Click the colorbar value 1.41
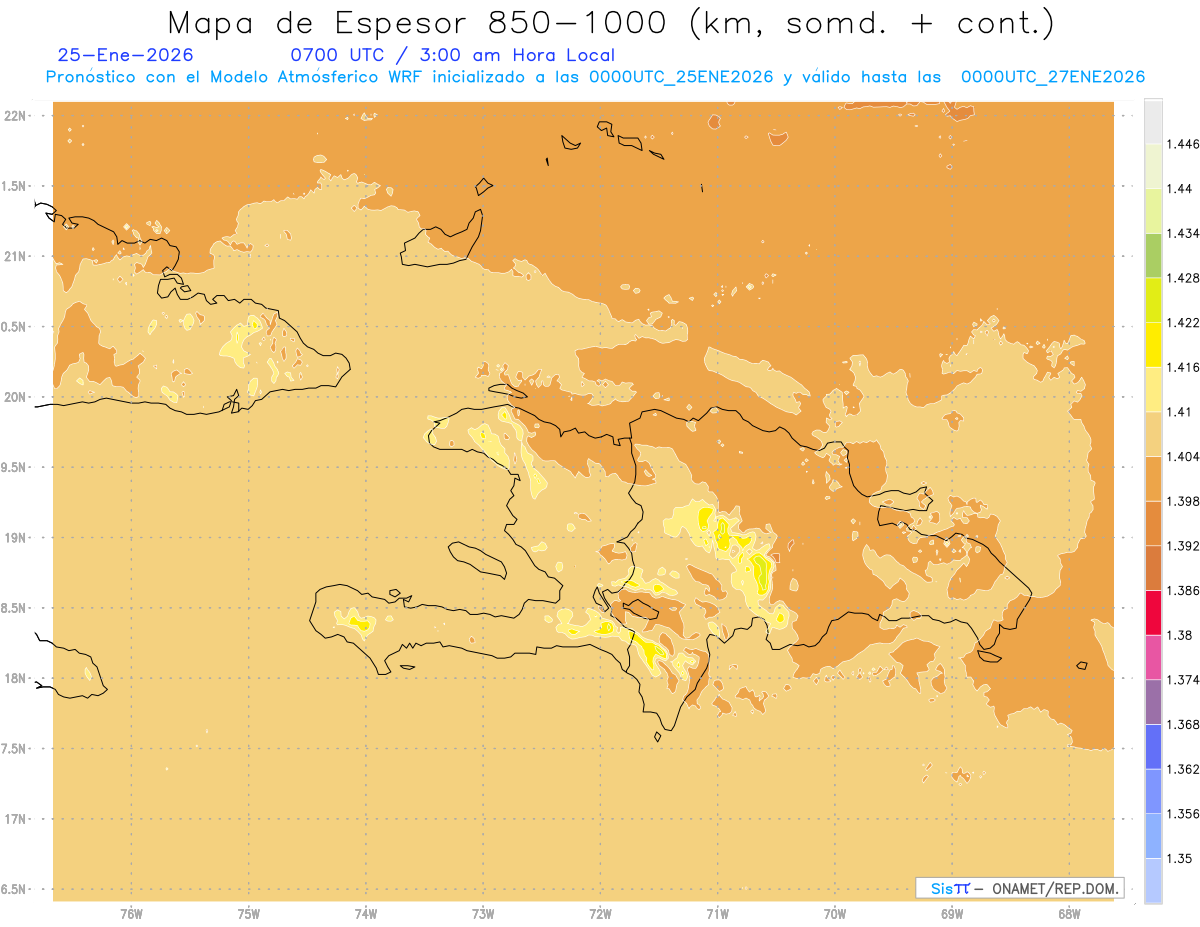 [x=1181, y=412]
